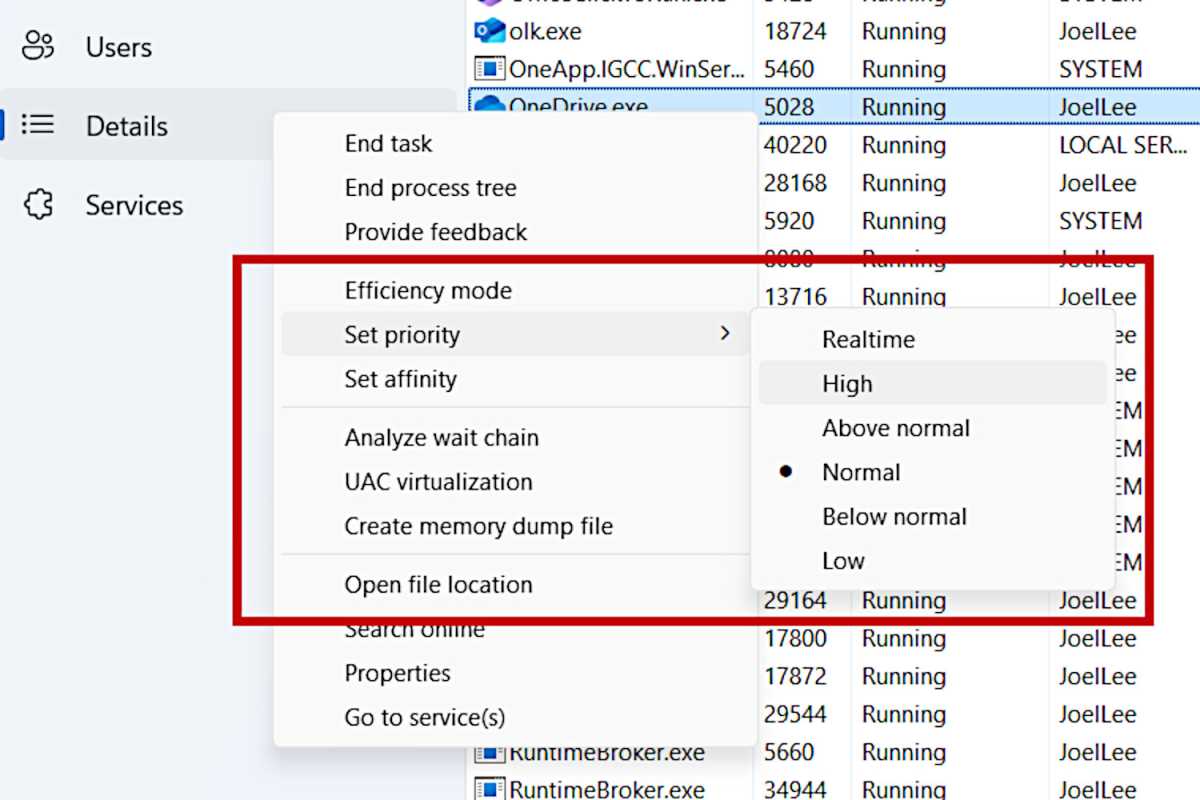Select Create memory dump file
This screenshot has height=800, width=1200.
pyautogui.click(x=478, y=525)
